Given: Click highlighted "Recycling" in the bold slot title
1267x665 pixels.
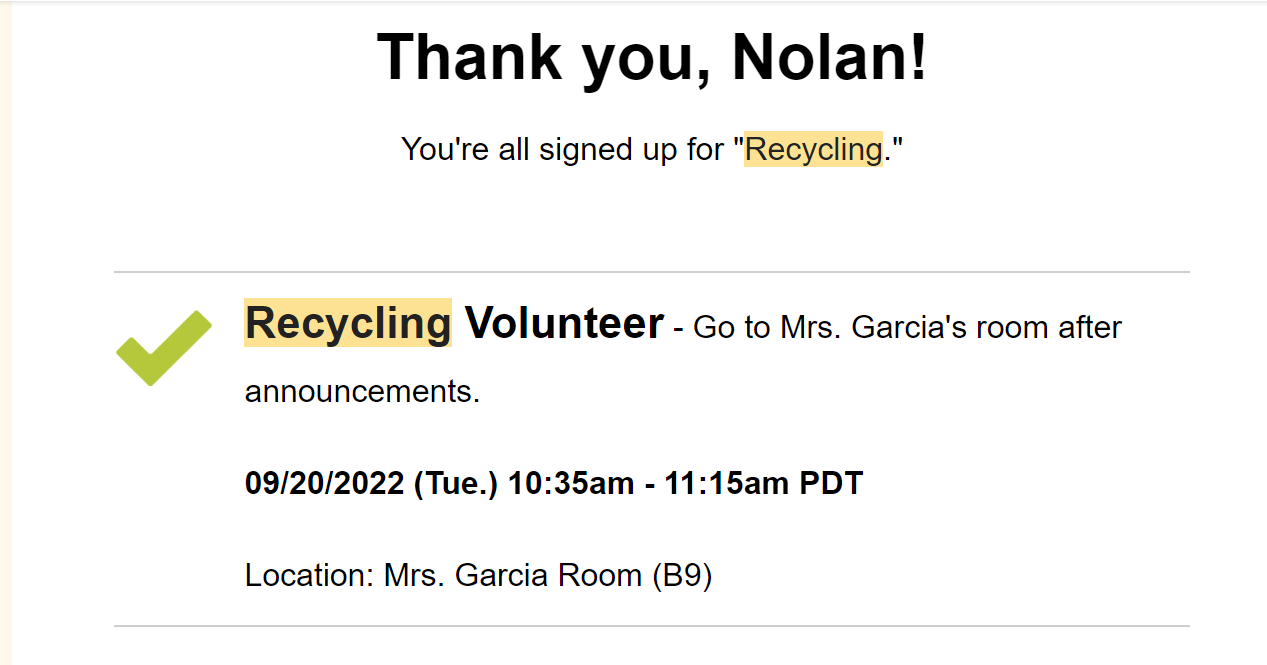Looking at the screenshot, I should point(348,324).
